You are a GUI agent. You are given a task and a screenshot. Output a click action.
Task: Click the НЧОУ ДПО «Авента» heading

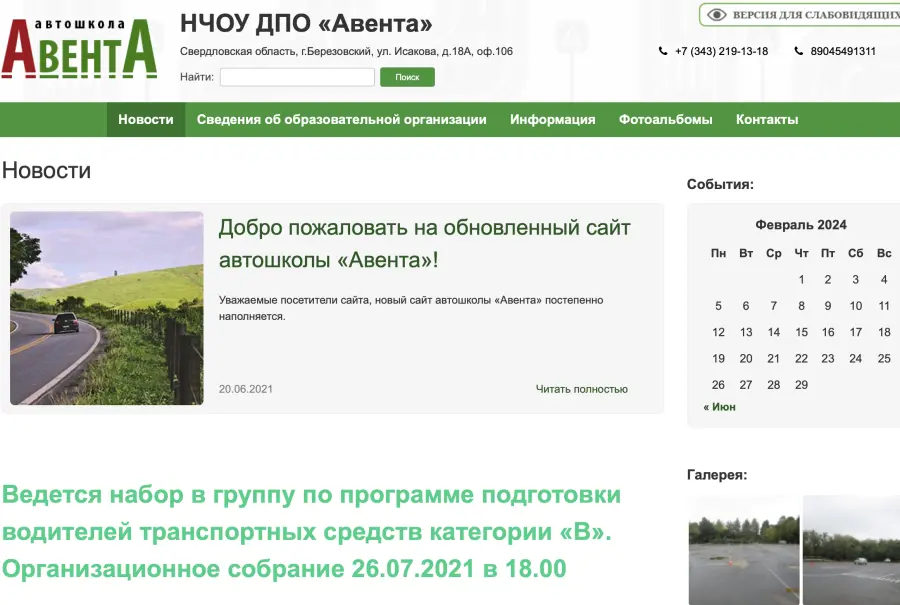tap(306, 24)
